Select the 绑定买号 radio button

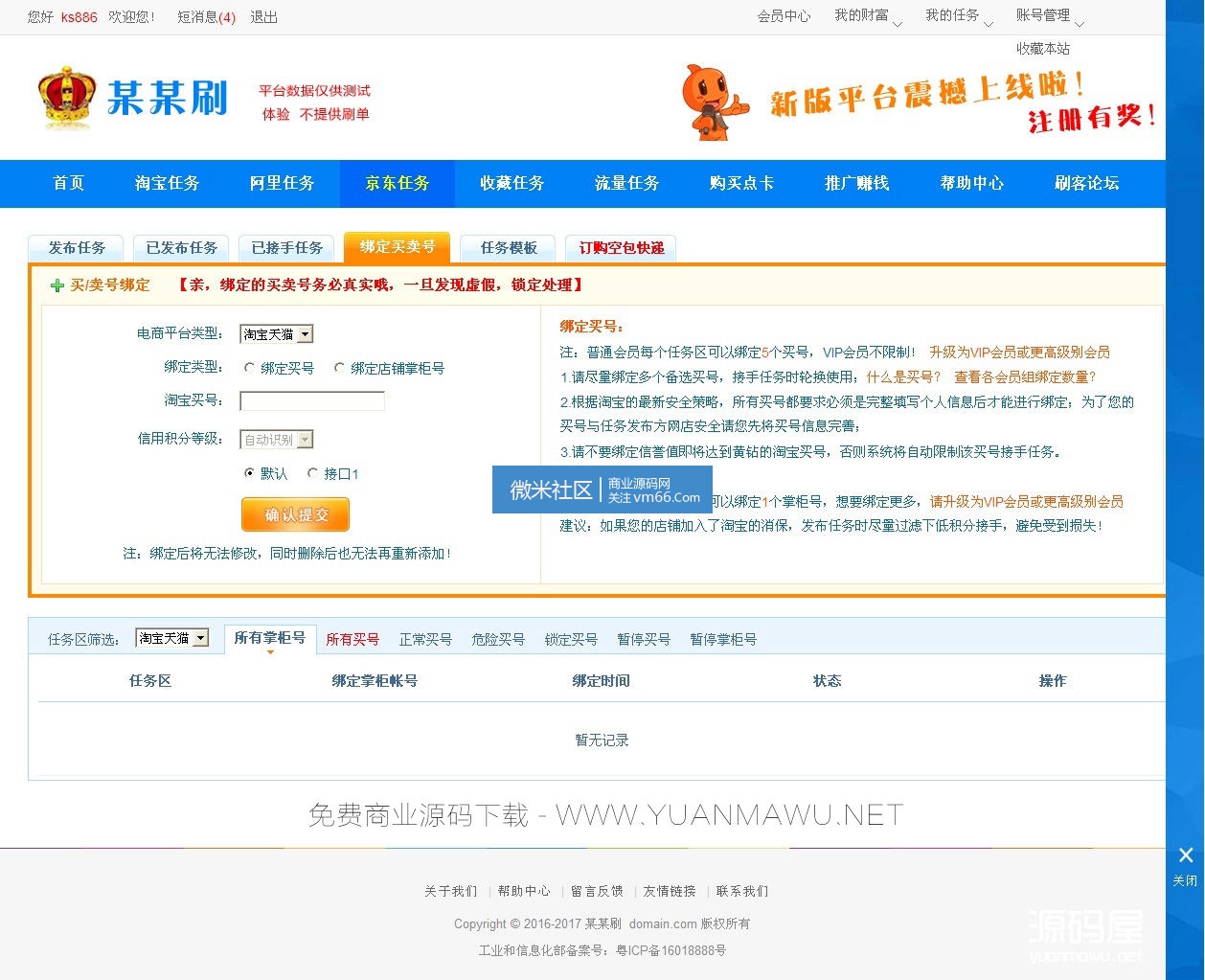[x=249, y=368]
